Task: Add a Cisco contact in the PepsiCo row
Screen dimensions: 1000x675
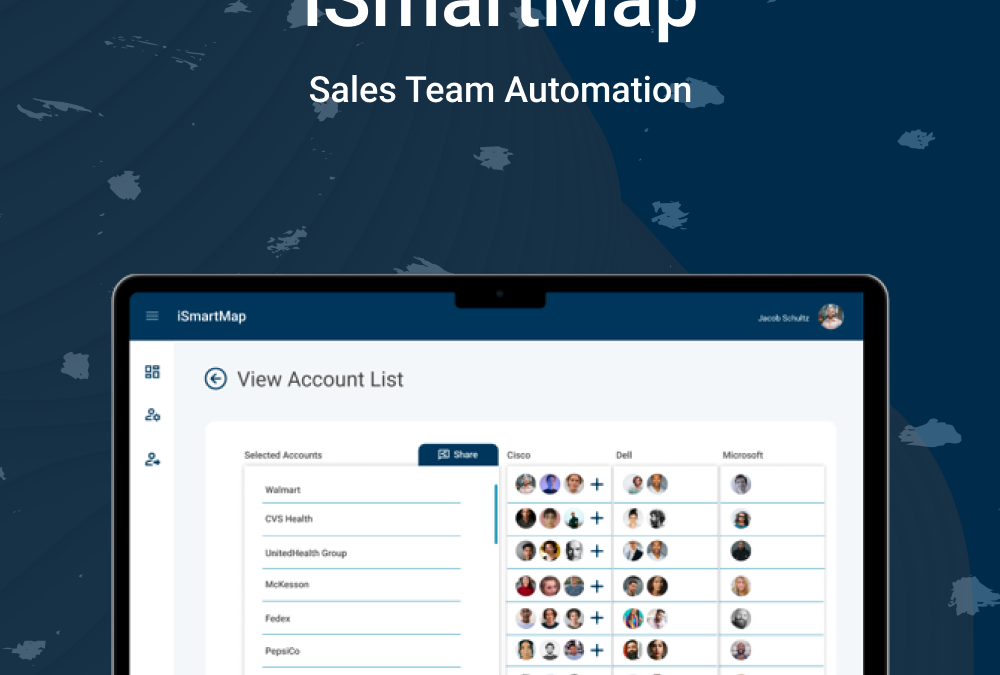Action: pyautogui.click(x=597, y=650)
